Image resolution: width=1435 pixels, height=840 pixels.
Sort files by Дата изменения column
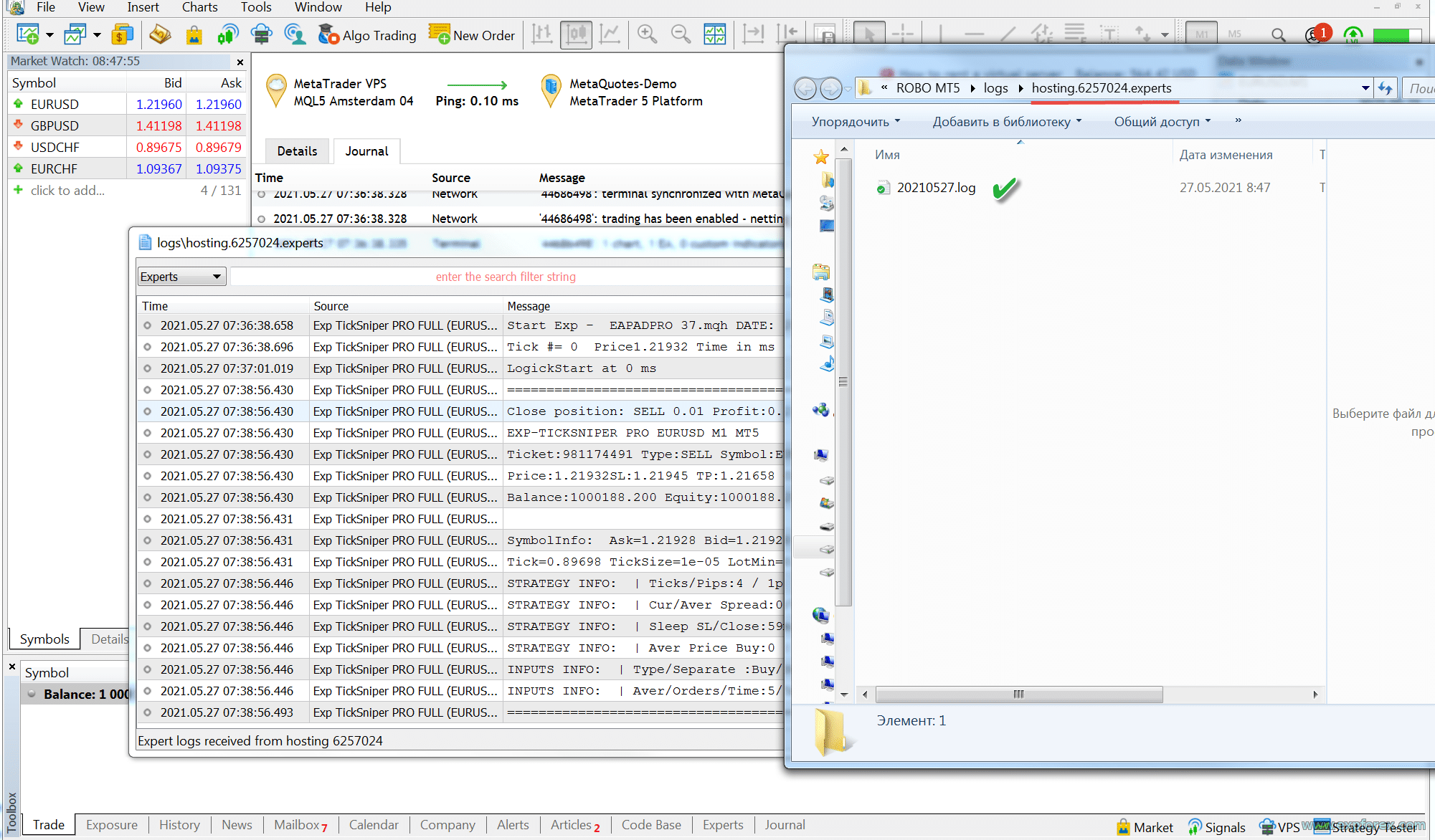1226,155
